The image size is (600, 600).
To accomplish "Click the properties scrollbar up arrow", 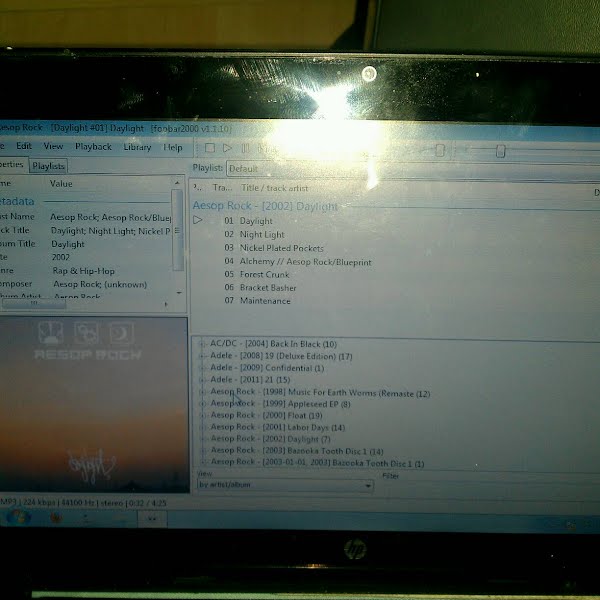I will pos(177,183).
